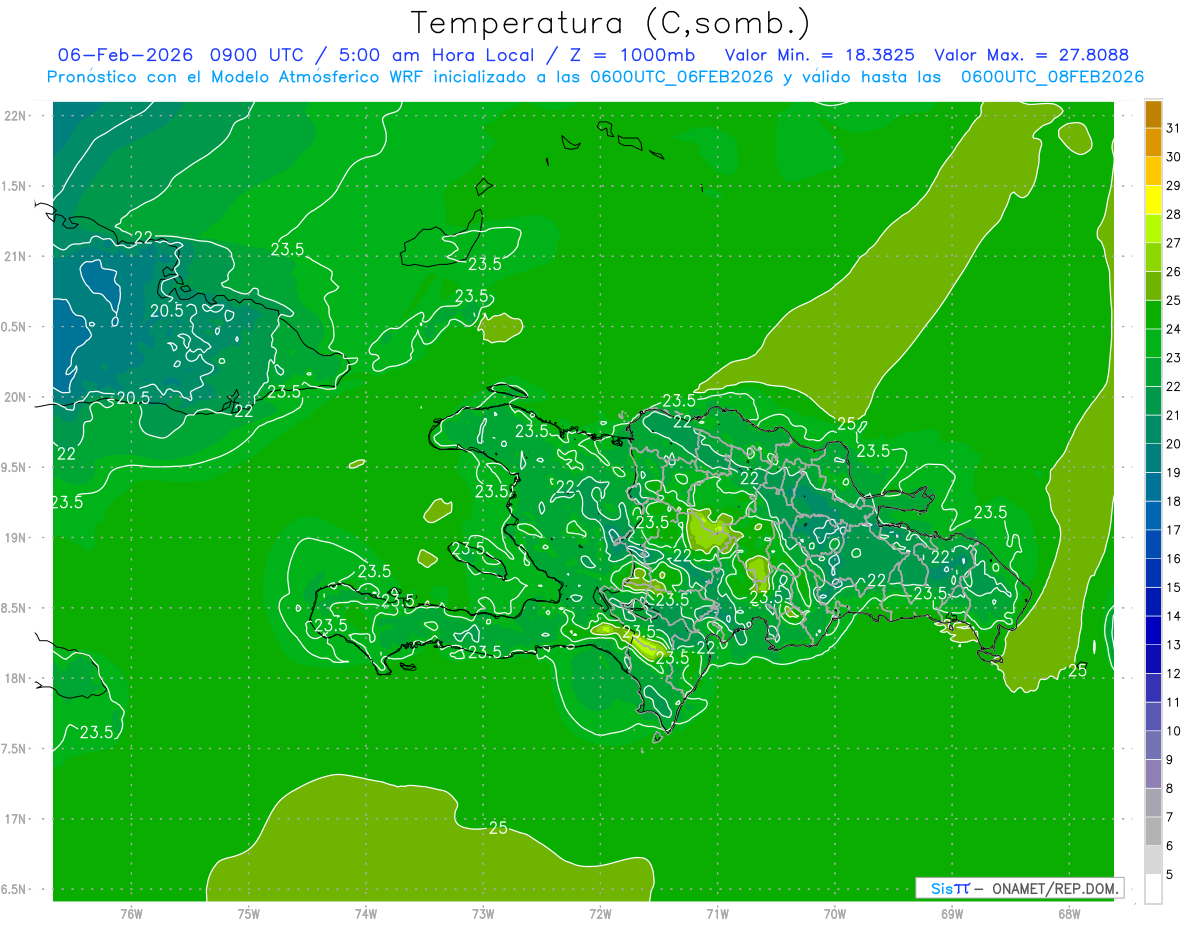Click the "25" label on color scale

click(x=1173, y=301)
